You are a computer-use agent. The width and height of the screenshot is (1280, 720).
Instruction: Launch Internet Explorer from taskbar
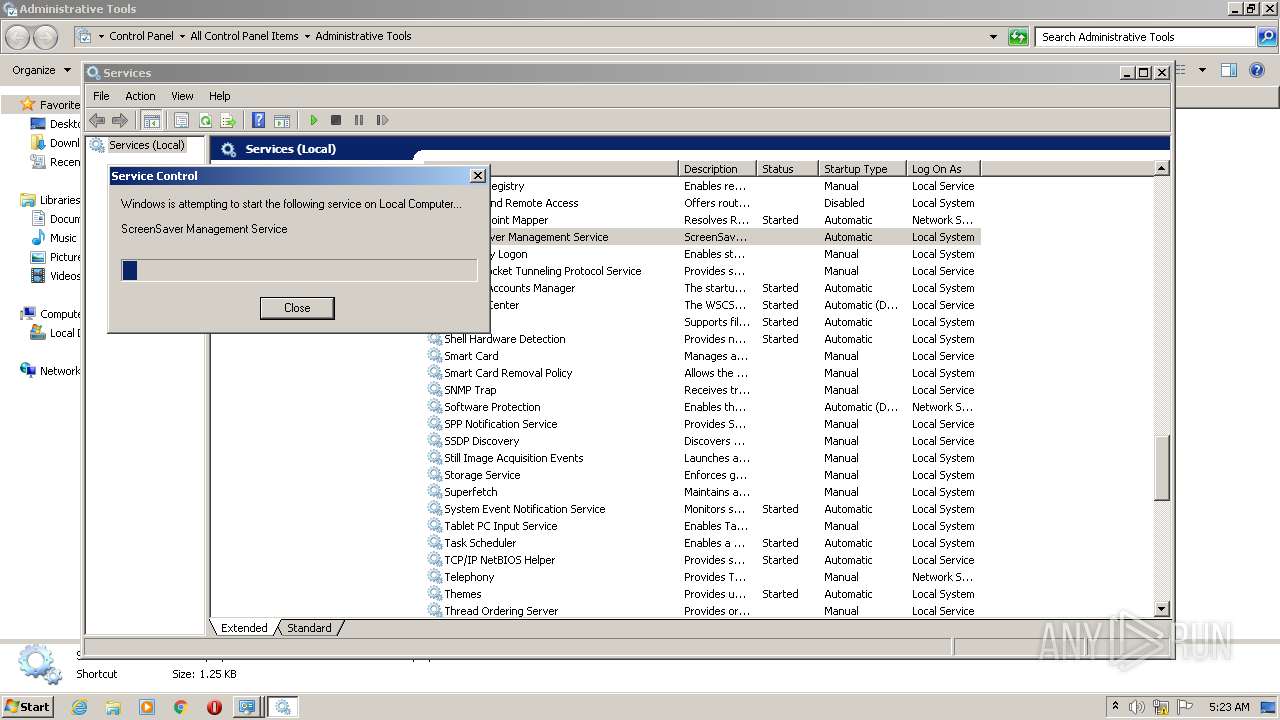pyautogui.click(x=79, y=707)
